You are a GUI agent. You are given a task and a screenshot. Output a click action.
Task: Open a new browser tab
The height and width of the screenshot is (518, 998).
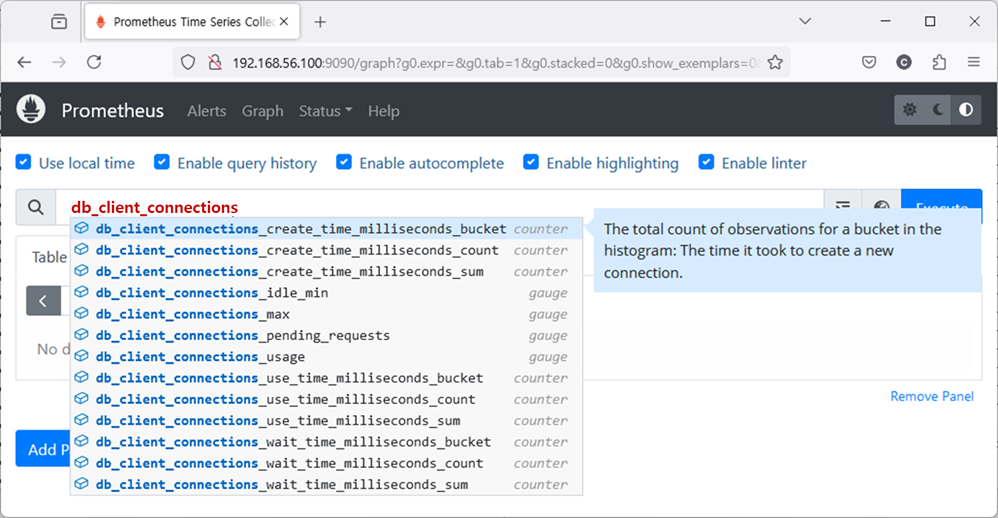pos(320,22)
